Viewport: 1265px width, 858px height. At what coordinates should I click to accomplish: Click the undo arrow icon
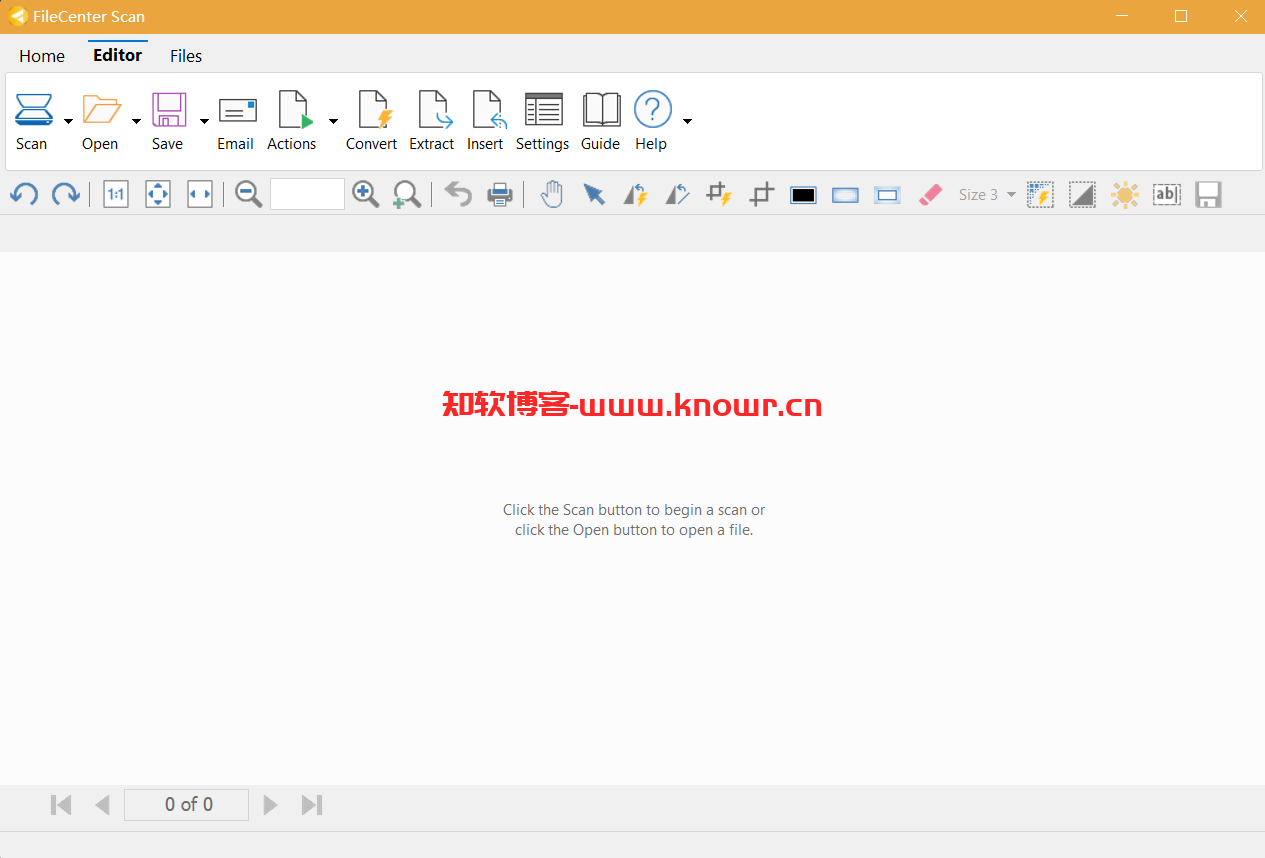(x=458, y=194)
